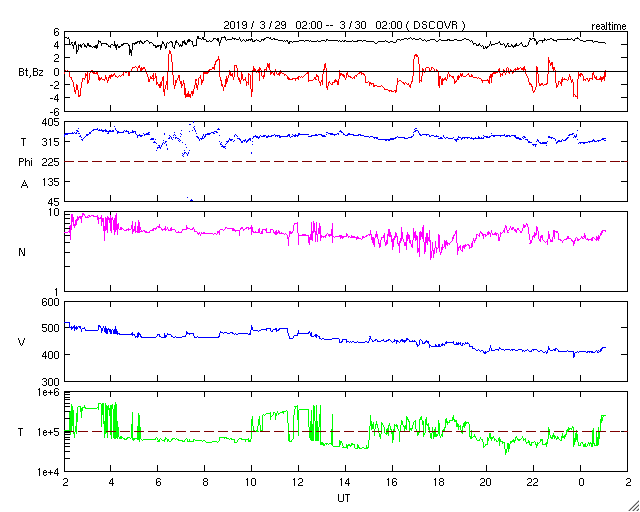
Task: Click the resize grip at bottom-right corner
Action: (x=634, y=506)
